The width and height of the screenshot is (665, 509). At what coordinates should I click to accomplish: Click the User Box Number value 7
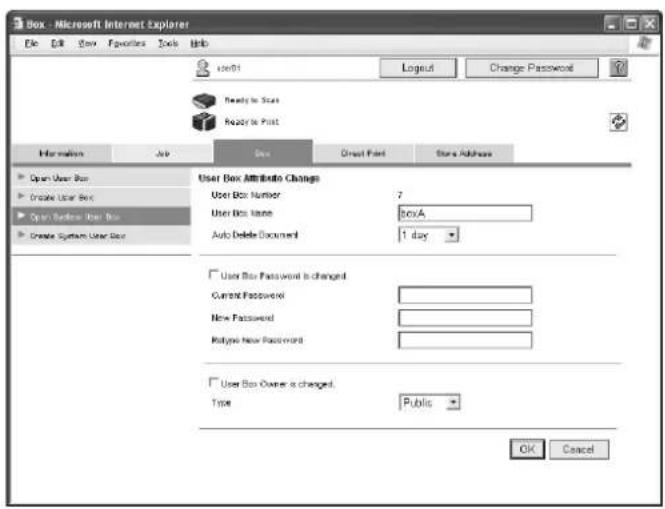pyautogui.click(x=400, y=195)
